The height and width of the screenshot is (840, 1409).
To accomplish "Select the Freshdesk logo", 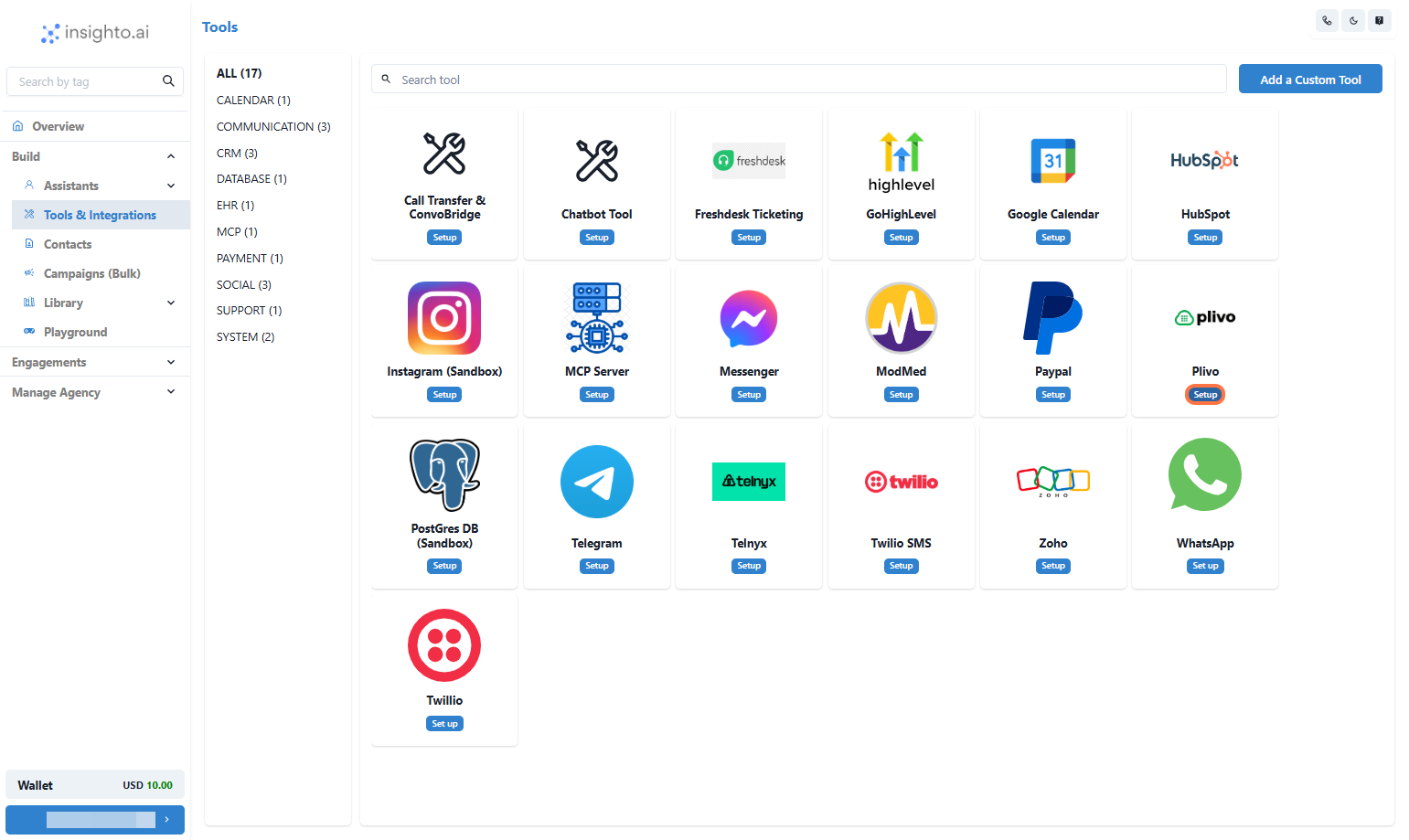I will click(x=749, y=161).
